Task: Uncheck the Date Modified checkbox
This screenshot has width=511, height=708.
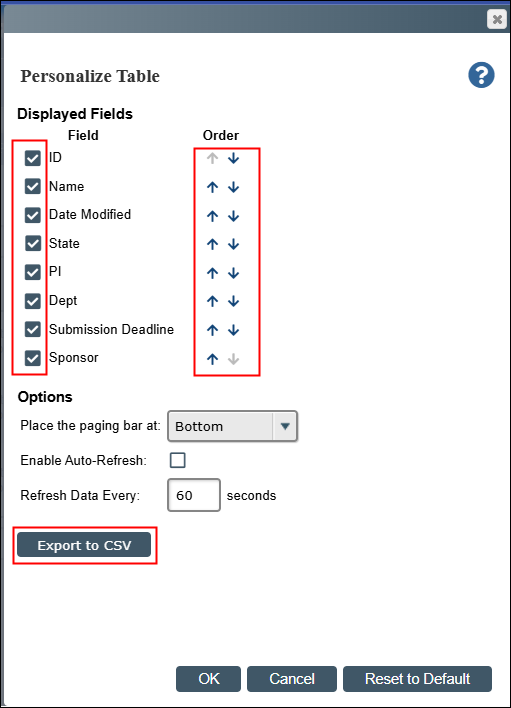Action: click(x=33, y=215)
